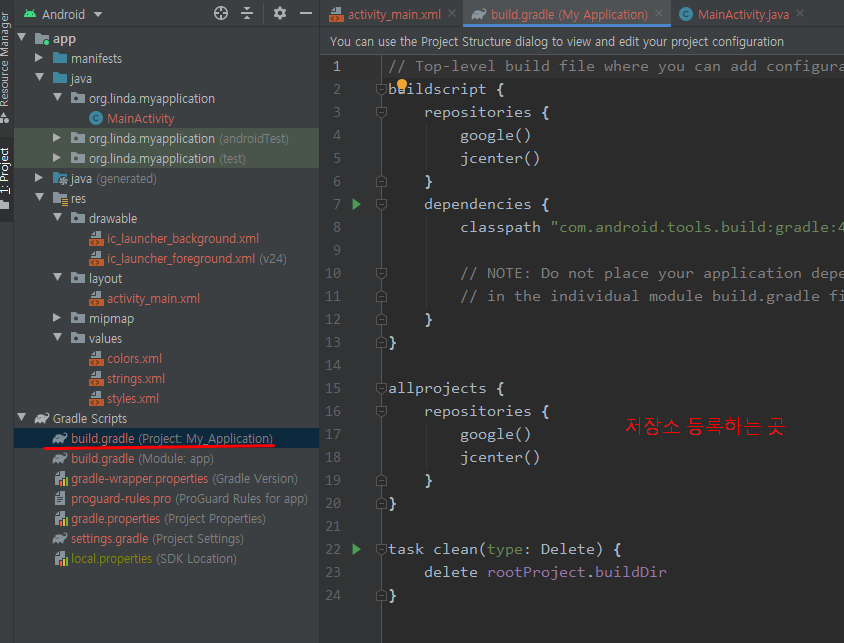The width and height of the screenshot is (844, 643).
Task: Expand the manifests folder
Action: (x=39, y=58)
